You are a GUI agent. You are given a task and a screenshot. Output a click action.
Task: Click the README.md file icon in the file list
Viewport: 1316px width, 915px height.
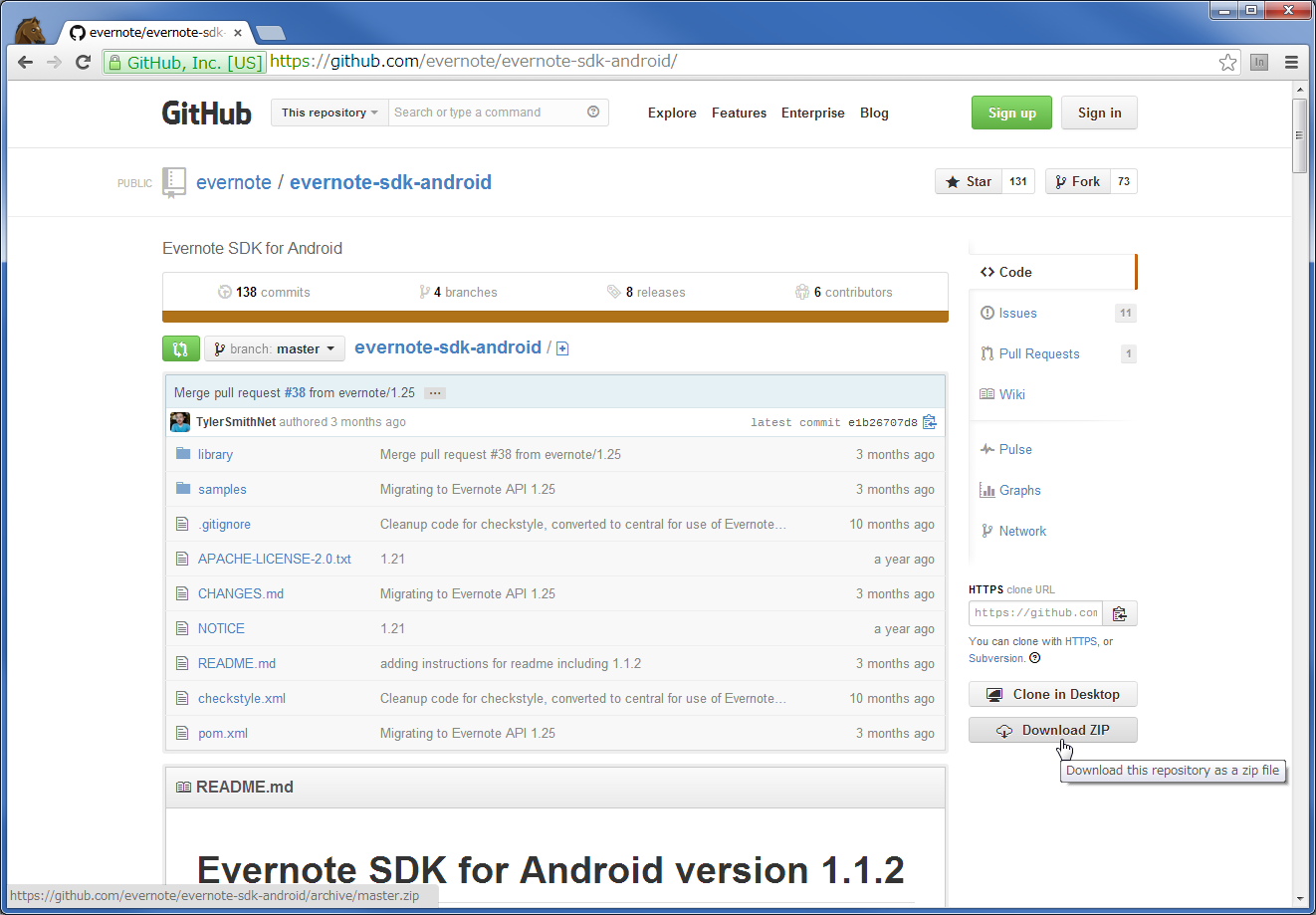(x=182, y=663)
